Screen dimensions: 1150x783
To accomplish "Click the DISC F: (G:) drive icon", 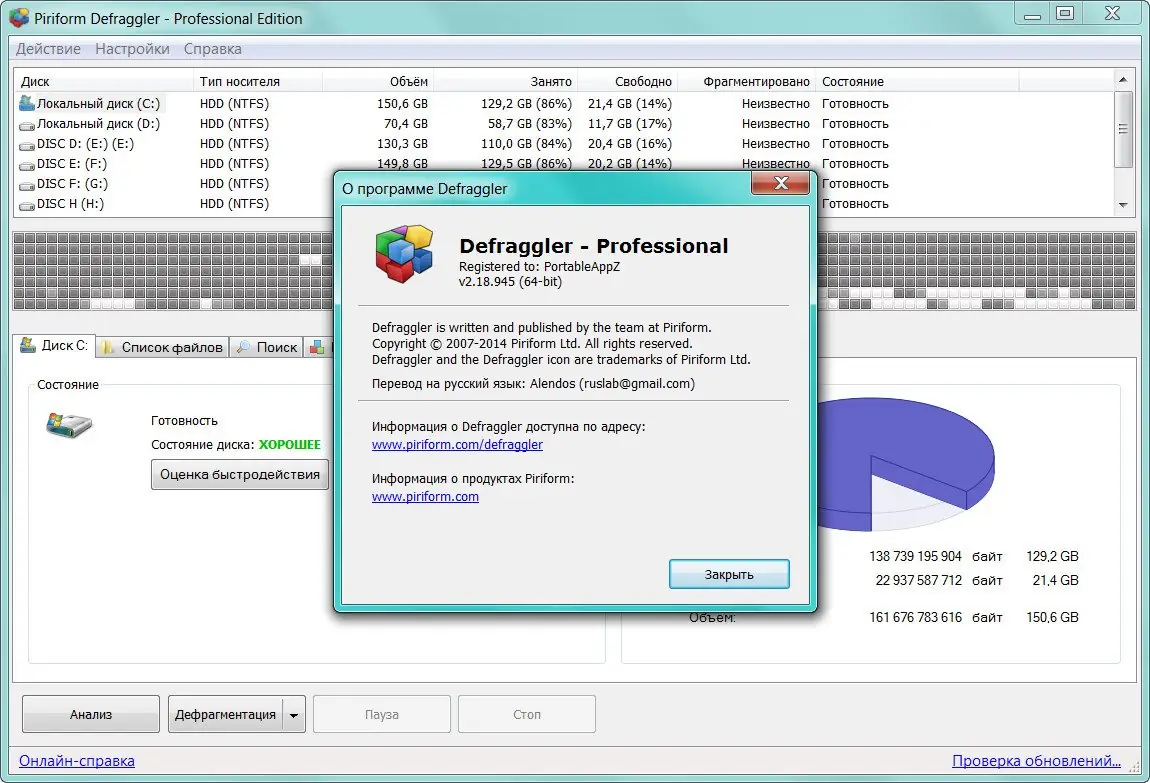I will (27, 185).
